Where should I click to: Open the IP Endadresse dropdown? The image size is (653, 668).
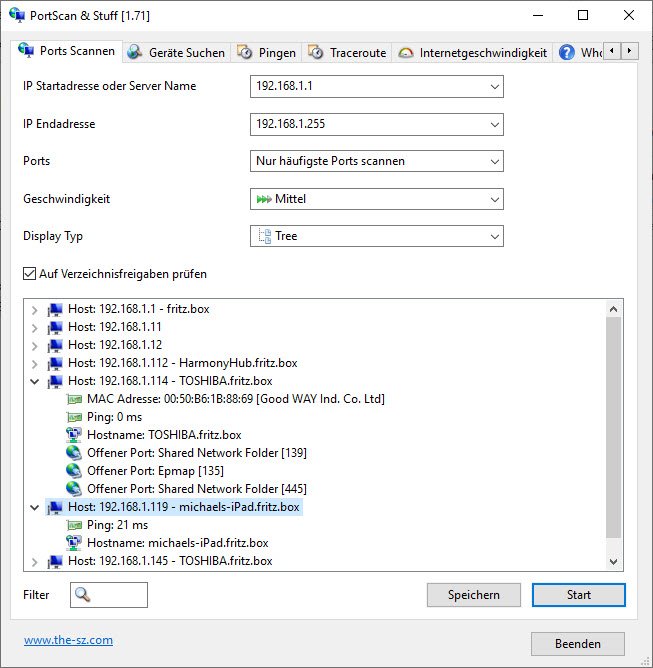coord(495,124)
